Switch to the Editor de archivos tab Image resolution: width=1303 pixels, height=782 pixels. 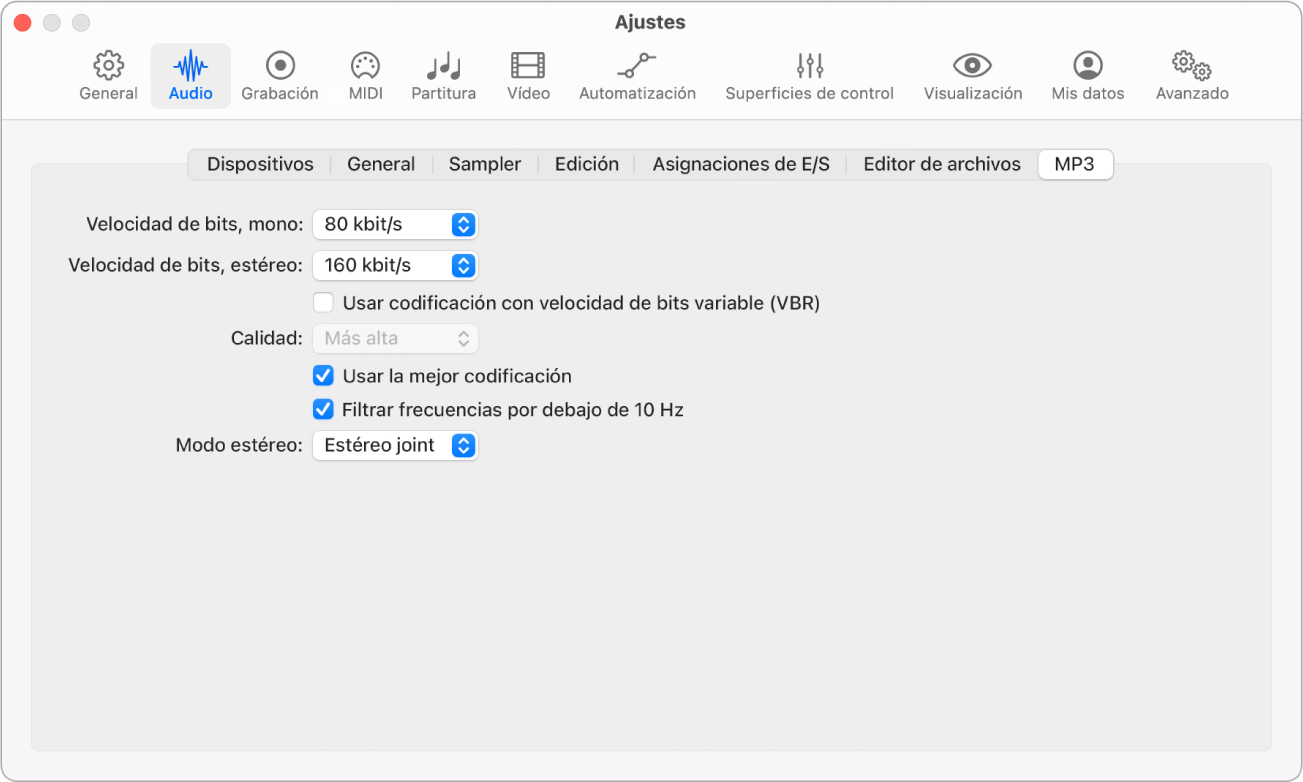(942, 164)
